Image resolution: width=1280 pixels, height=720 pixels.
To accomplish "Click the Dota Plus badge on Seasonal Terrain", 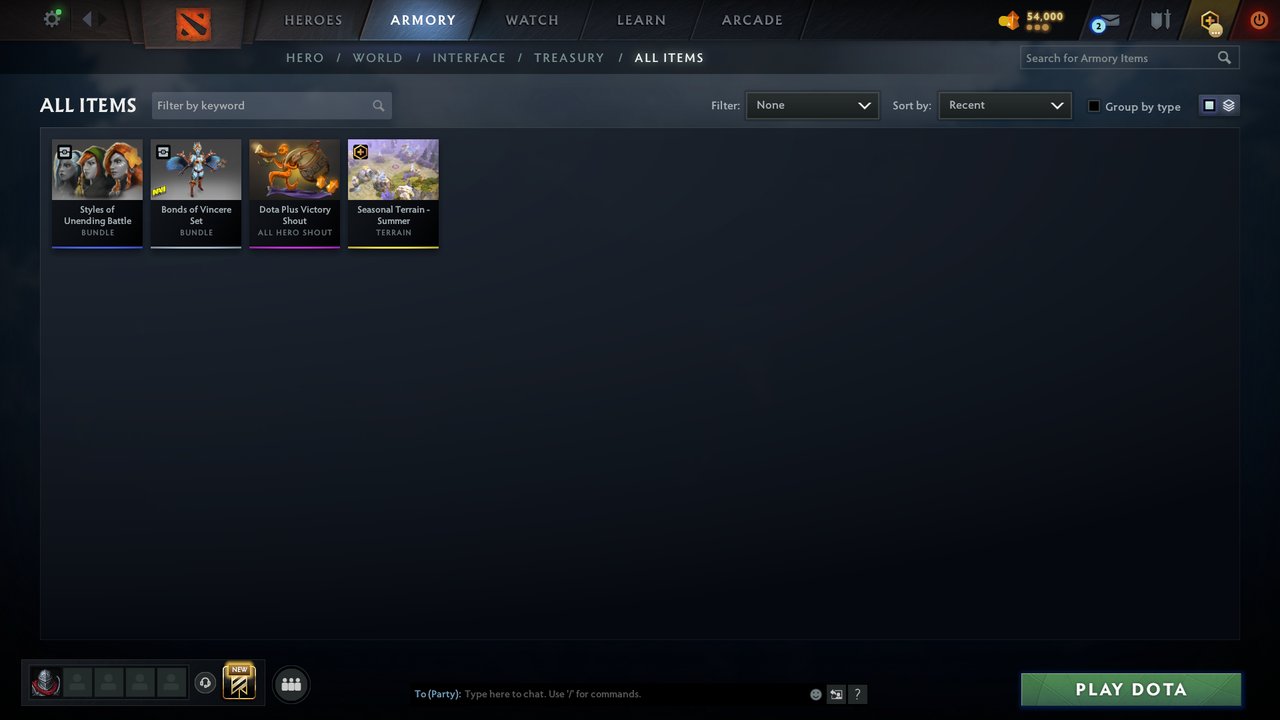I will pyautogui.click(x=360, y=152).
